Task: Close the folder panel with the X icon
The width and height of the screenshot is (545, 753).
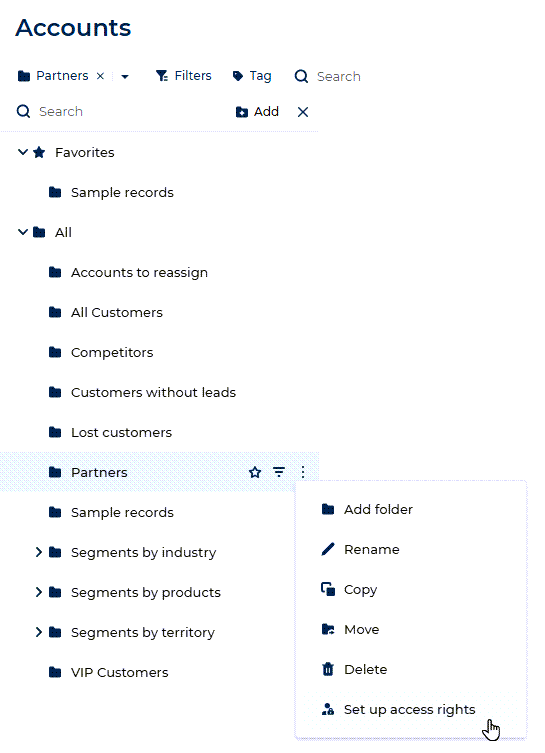Action: pyautogui.click(x=303, y=112)
